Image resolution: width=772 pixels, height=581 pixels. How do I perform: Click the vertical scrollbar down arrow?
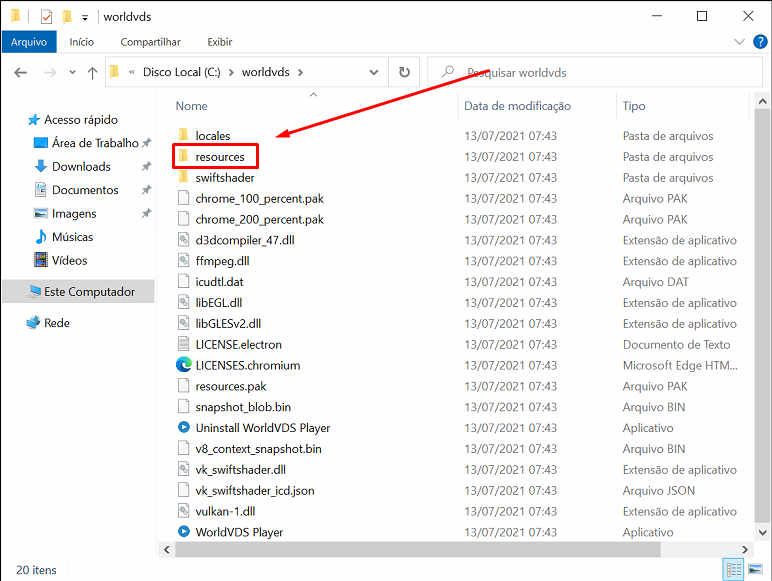pos(762,533)
